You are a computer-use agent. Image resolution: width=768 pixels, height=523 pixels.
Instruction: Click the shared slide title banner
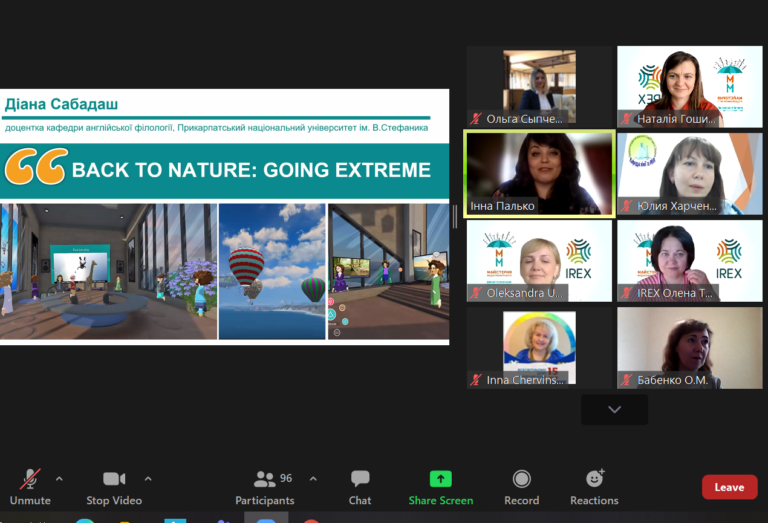point(224,170)
